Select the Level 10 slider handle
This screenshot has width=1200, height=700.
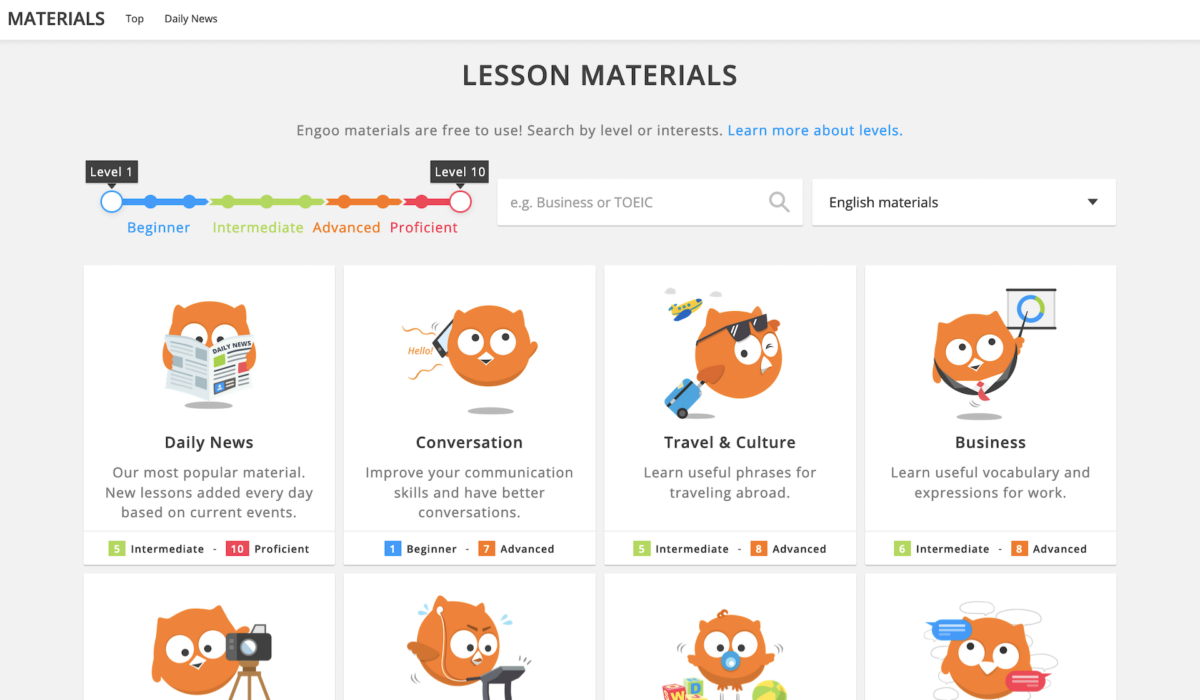(460, 202)
